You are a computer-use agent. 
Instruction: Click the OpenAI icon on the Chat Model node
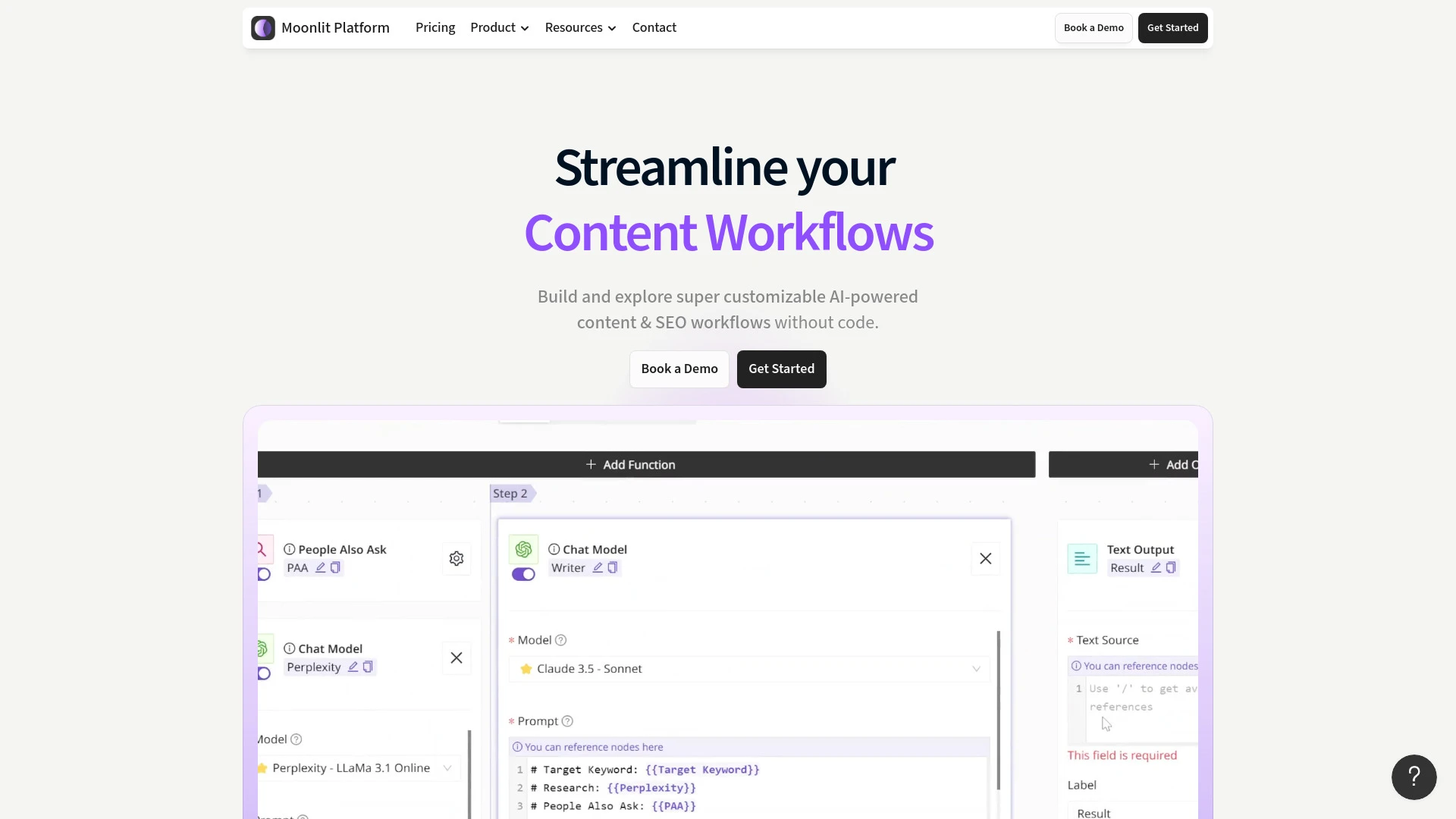pyautogui.click(x=523, y=548)
